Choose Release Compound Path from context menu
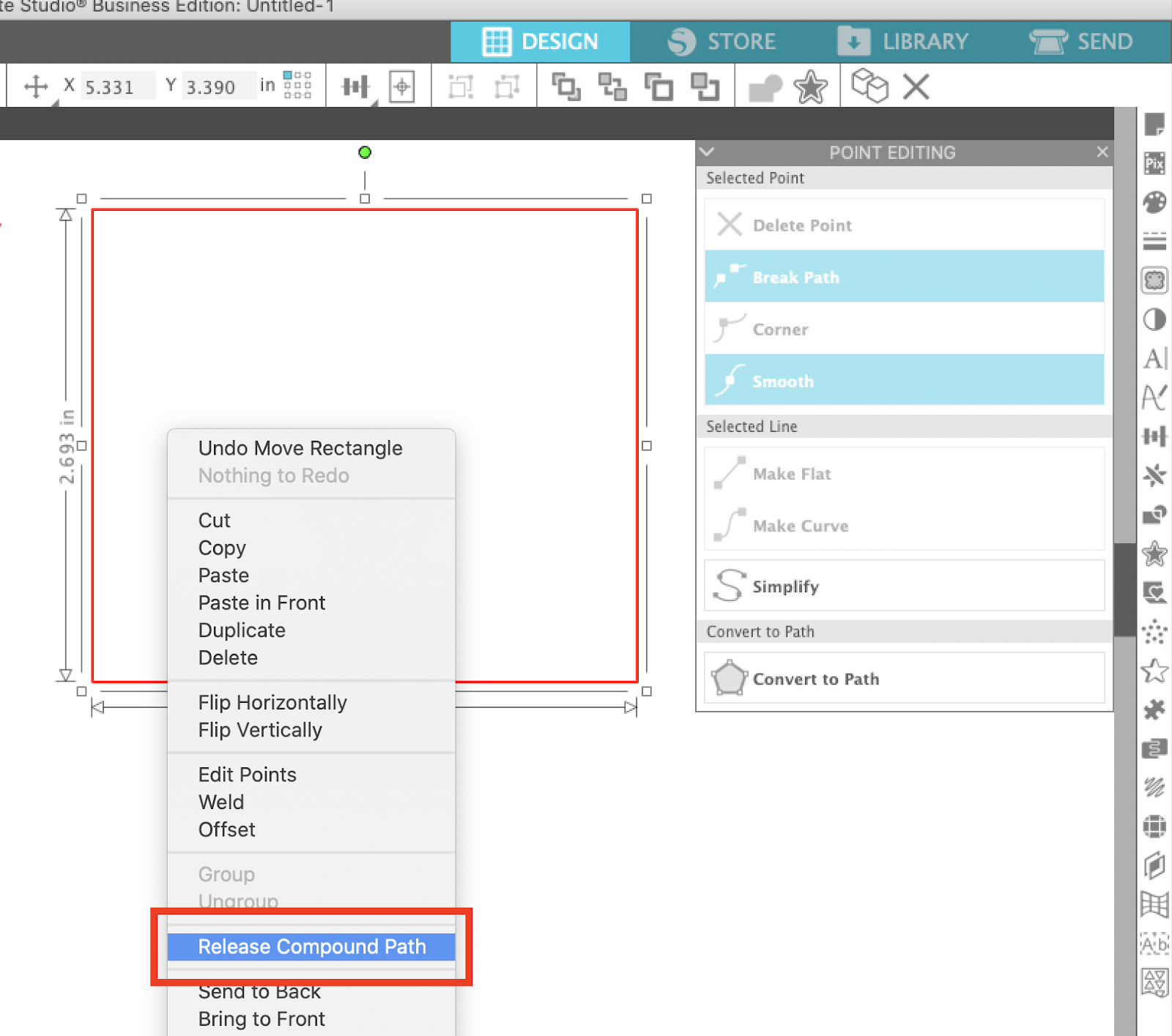 311,947
